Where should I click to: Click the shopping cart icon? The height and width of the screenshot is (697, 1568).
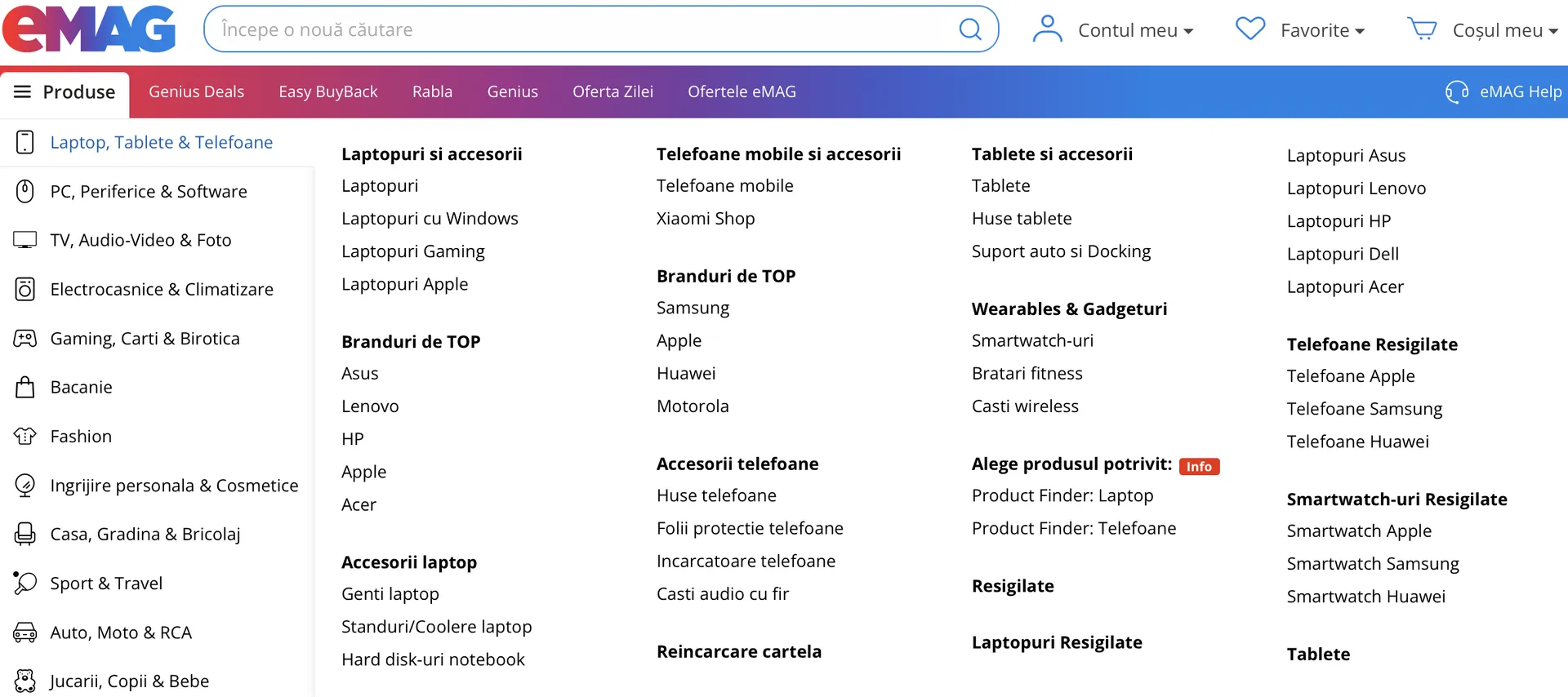(1422, 29)
